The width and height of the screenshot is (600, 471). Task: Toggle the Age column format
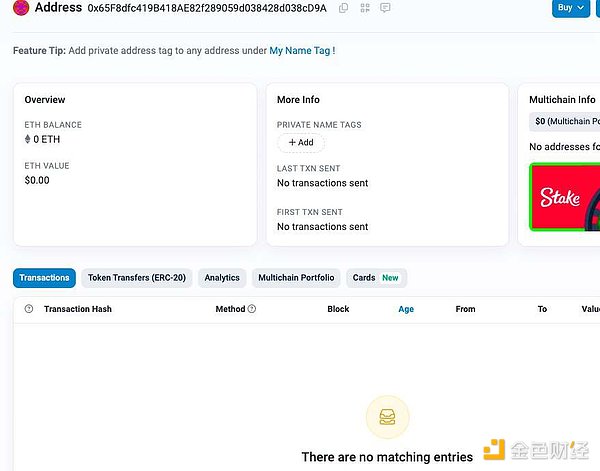[406, 309]
